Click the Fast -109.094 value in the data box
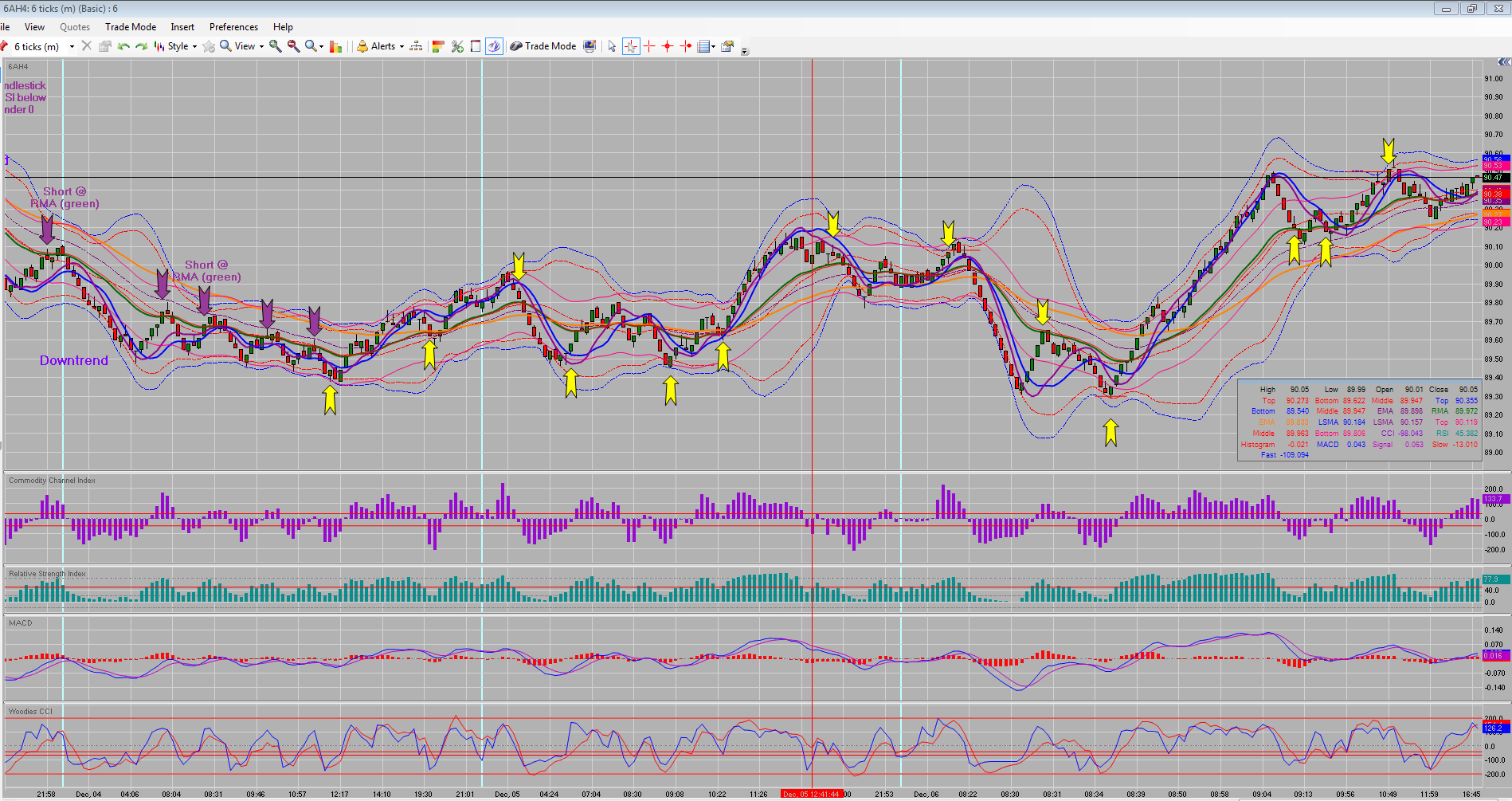Image resolution: width=1512 pixels, height=801 pixels. click(1285, 455)
